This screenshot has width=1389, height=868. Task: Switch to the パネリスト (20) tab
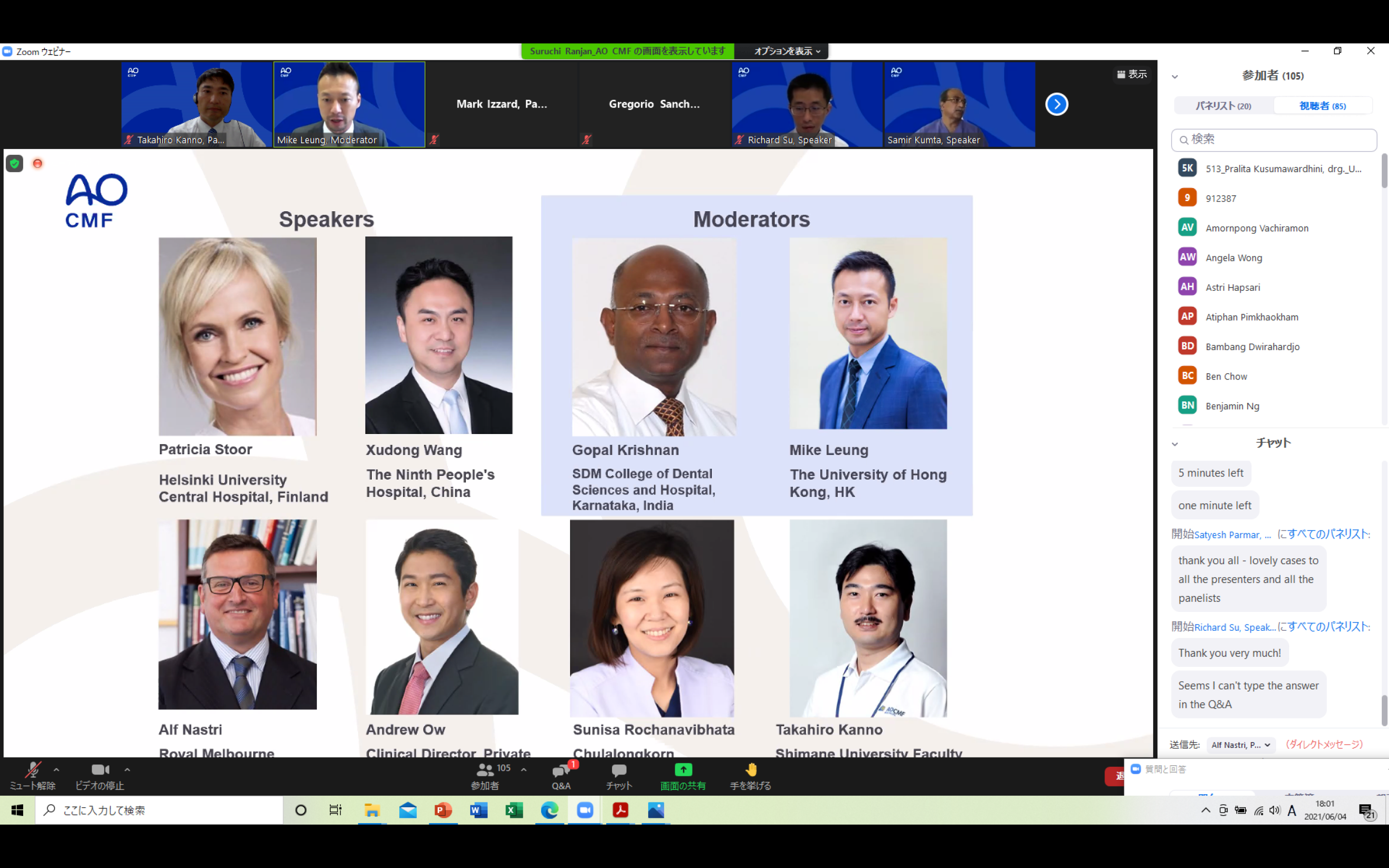[1223, 106]
